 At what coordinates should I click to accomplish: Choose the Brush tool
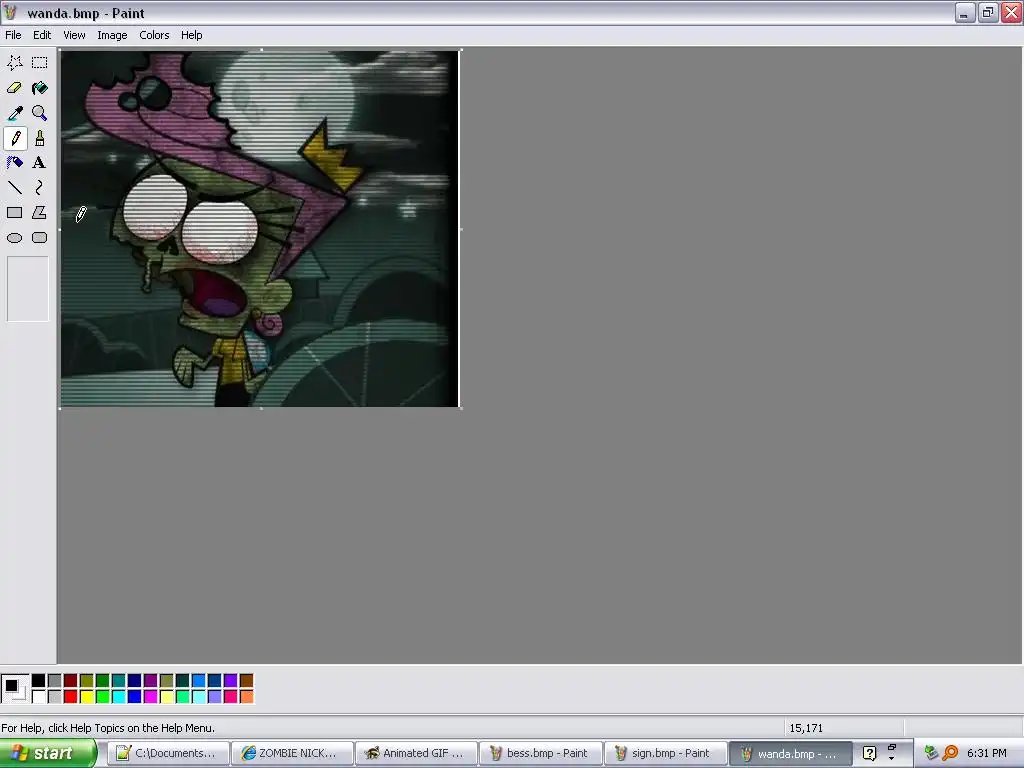coord(40,138)
